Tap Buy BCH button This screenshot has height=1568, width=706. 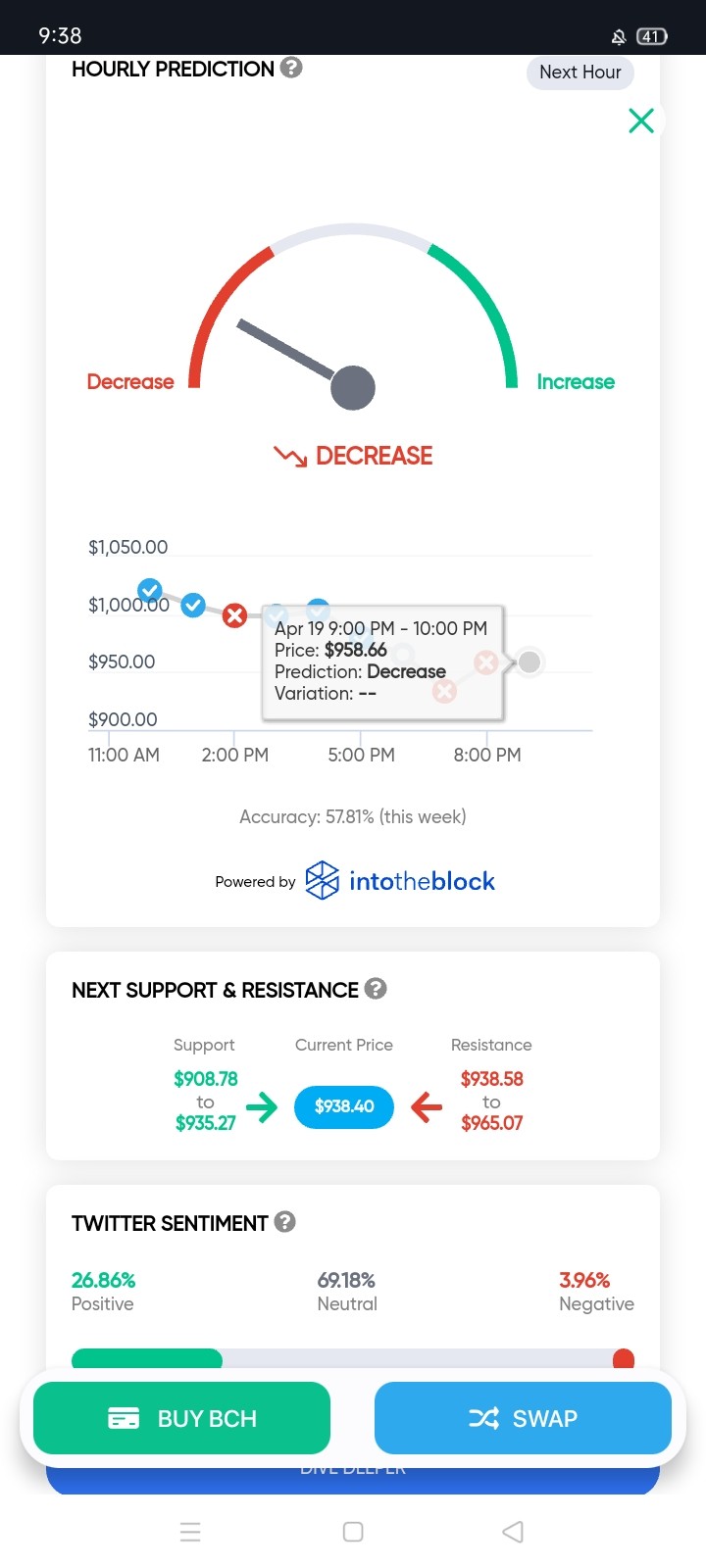(x=181, y=1418)
